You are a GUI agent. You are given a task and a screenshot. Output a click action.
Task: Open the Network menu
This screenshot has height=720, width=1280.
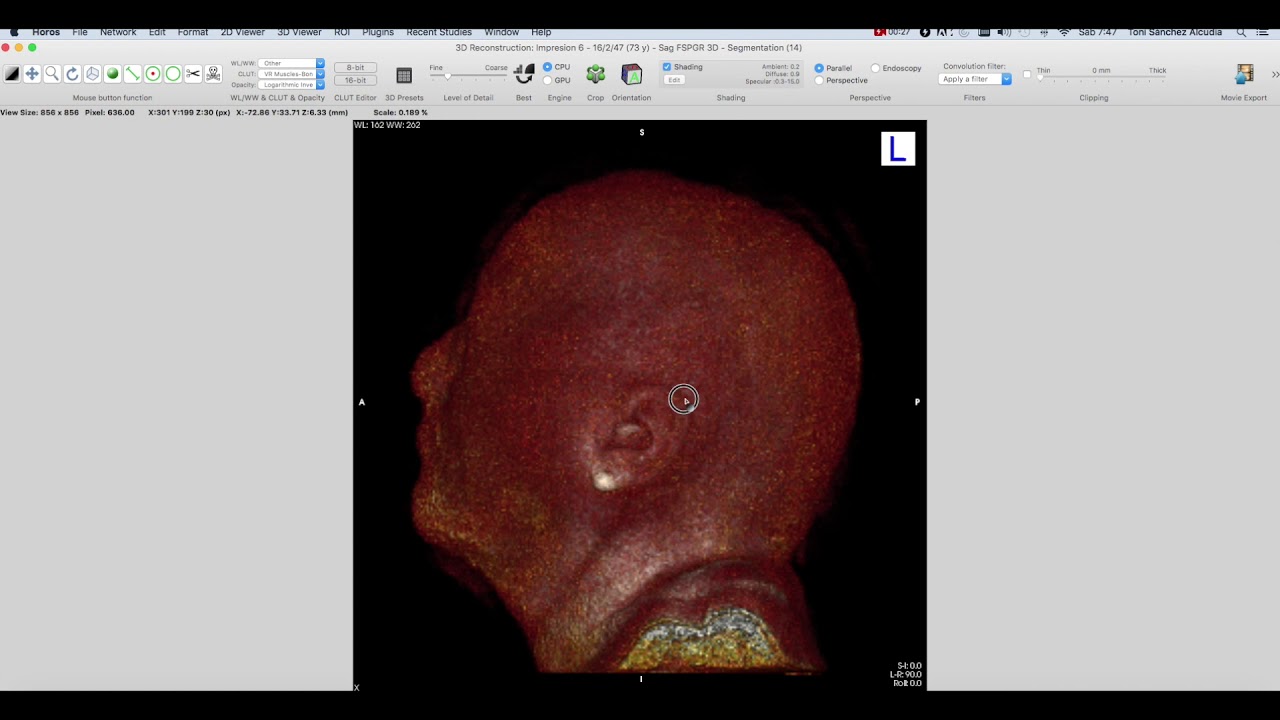click(118, 32)
